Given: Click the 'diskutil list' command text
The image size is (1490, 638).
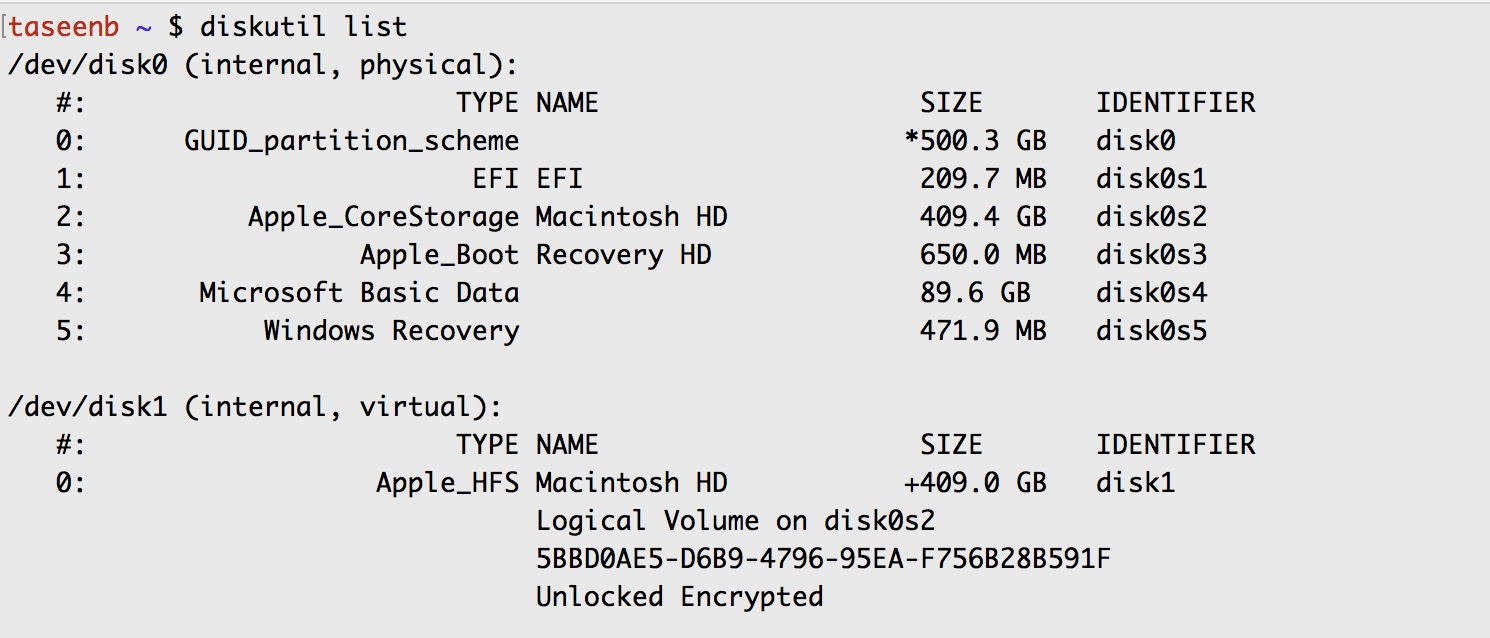Looking at the screenshot, I should pos(303,27).
